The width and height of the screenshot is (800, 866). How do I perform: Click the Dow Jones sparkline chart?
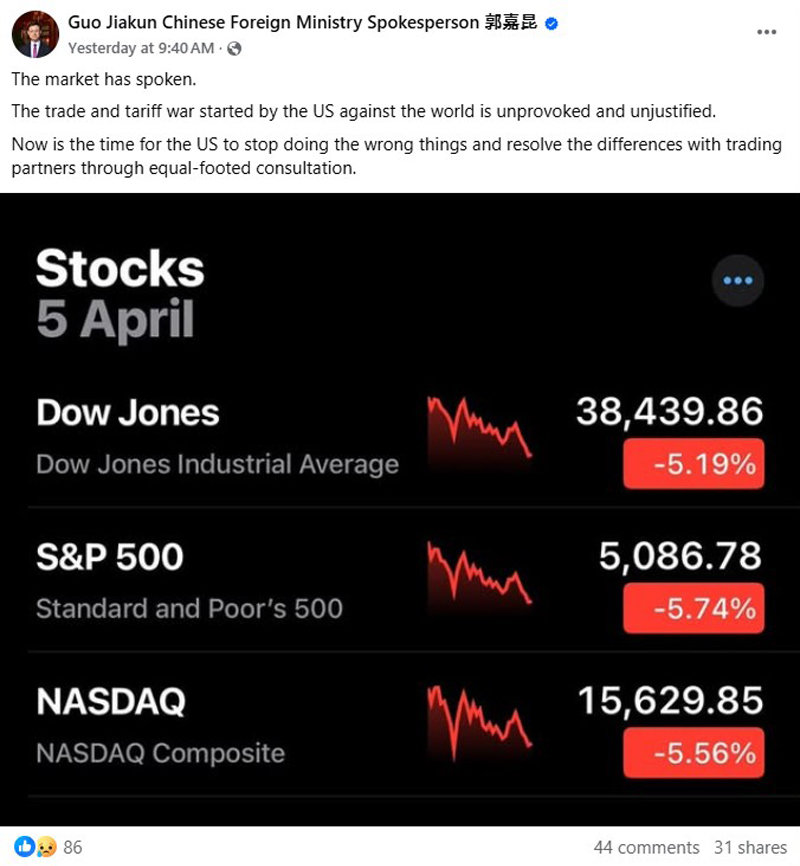tap(479, 428)
